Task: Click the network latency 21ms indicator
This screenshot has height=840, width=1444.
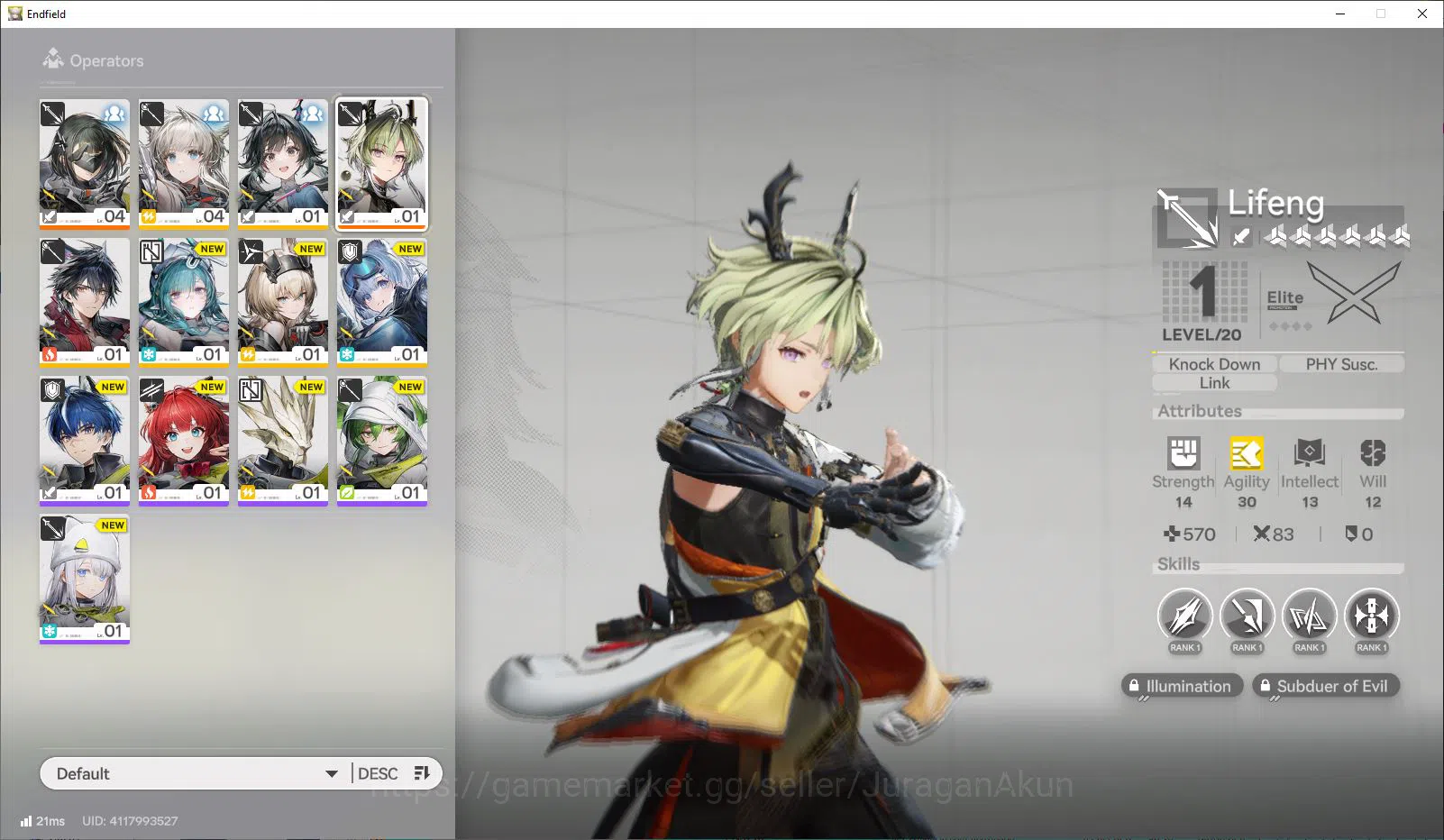Action: (42, 821)
